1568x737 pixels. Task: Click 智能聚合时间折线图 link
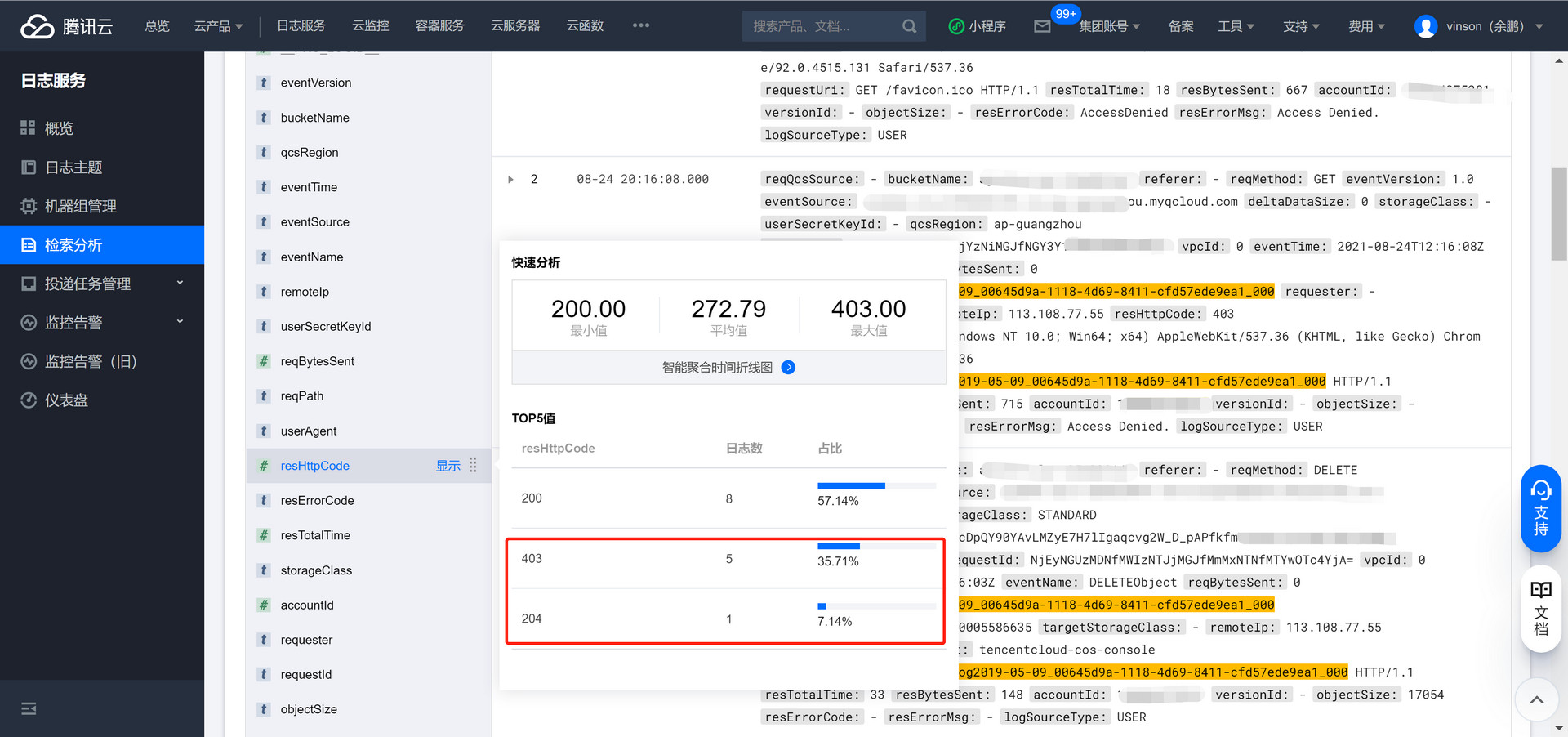pos(717,368)
